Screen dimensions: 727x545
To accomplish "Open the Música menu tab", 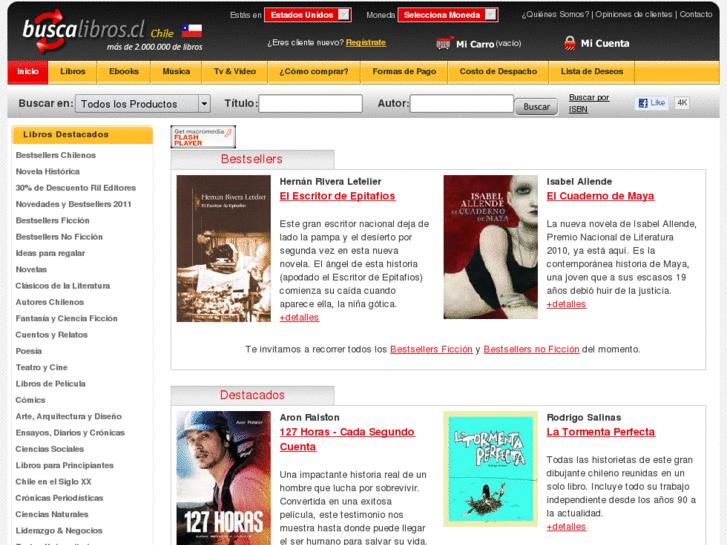I will pyautogui.click(x=176, y=71).
